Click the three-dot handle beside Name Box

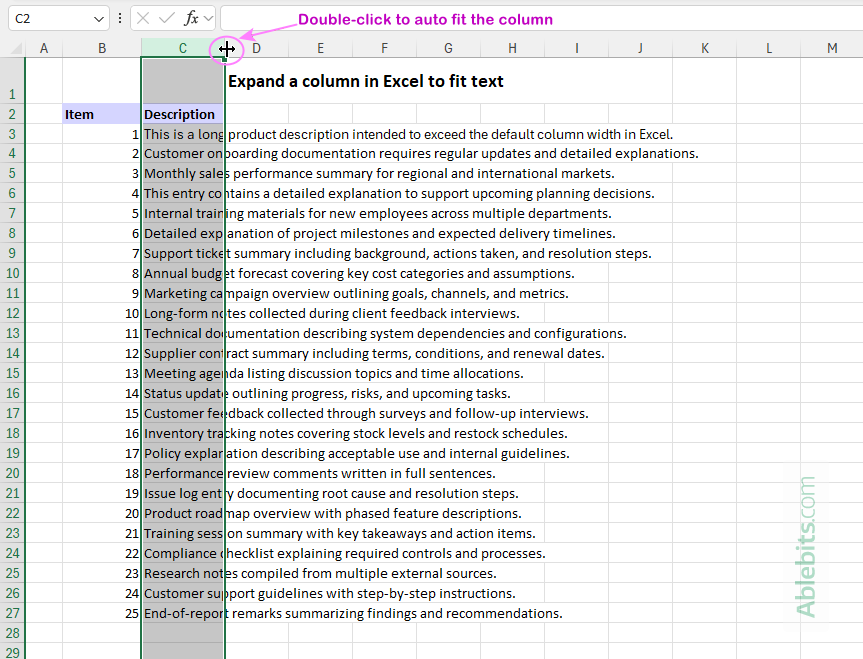(120, 18)
